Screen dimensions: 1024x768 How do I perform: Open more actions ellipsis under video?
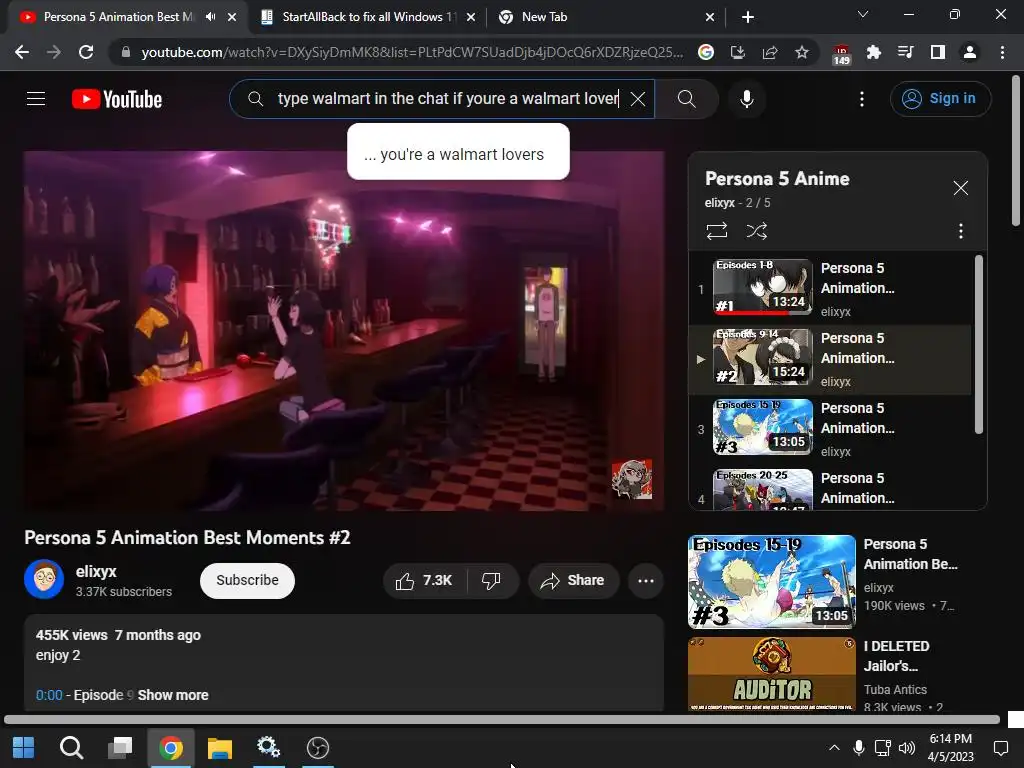[x=646, y=581]
